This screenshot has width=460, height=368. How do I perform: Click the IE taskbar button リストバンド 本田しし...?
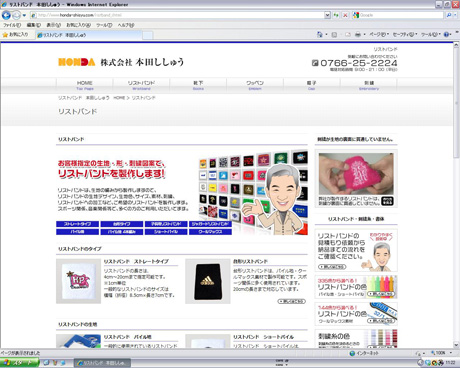point(102,363)
